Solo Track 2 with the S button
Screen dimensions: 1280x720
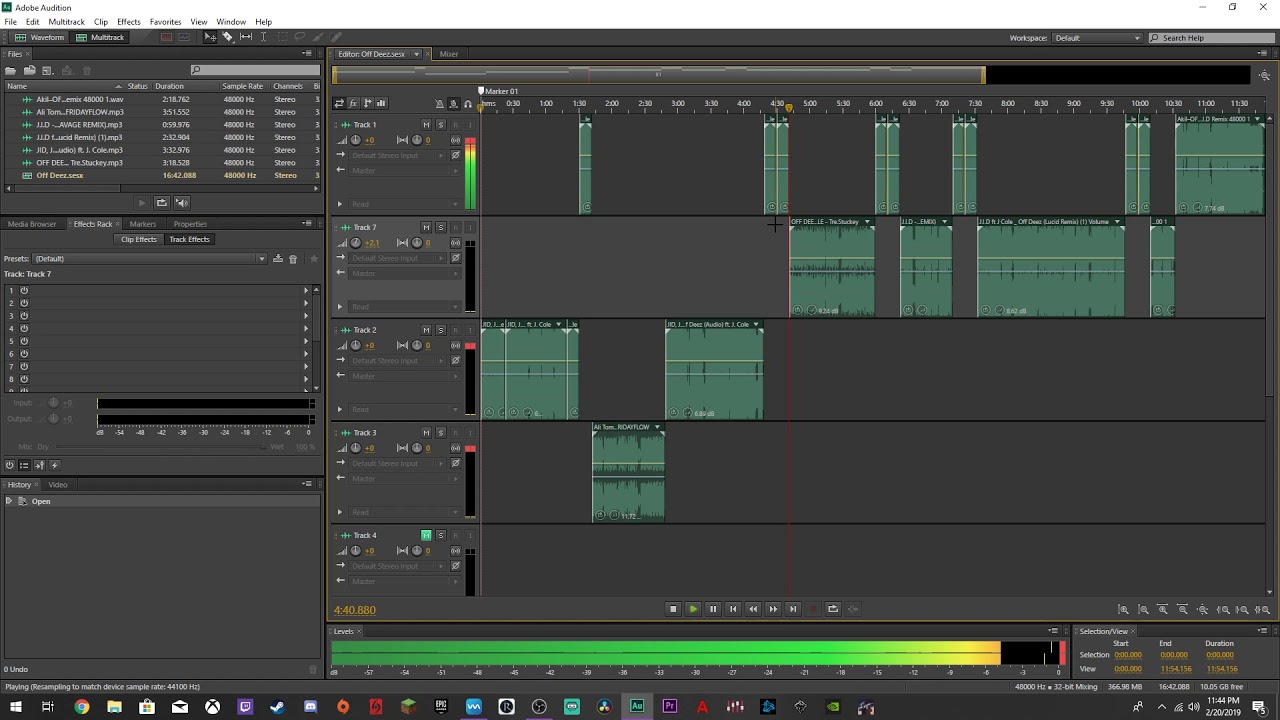[440, 330]
